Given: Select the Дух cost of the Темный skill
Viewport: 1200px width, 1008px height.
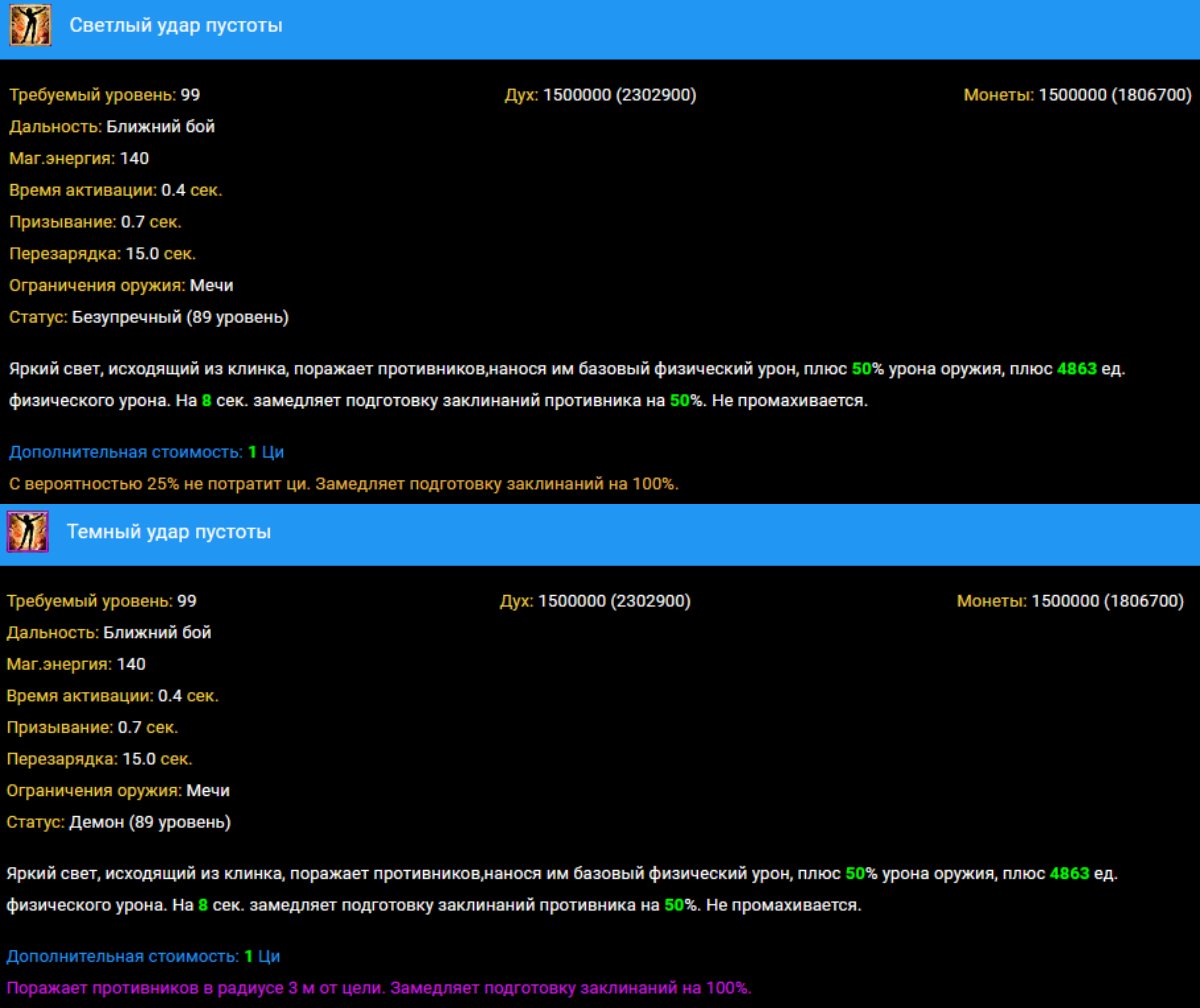Looking at the screenshot, I should tap(595, 601).
